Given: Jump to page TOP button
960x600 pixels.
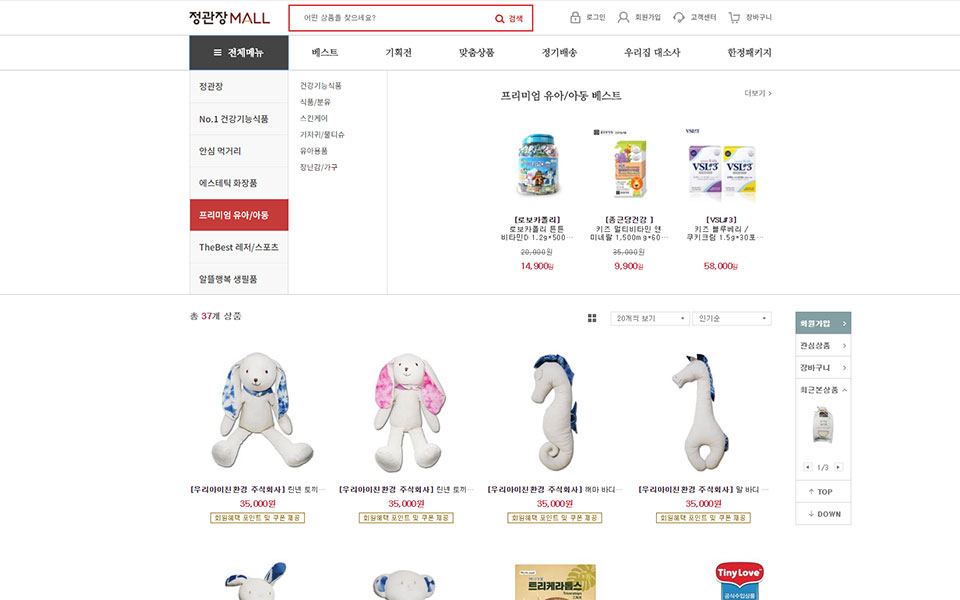Looking at the screenshot, I should pos(823,492).
